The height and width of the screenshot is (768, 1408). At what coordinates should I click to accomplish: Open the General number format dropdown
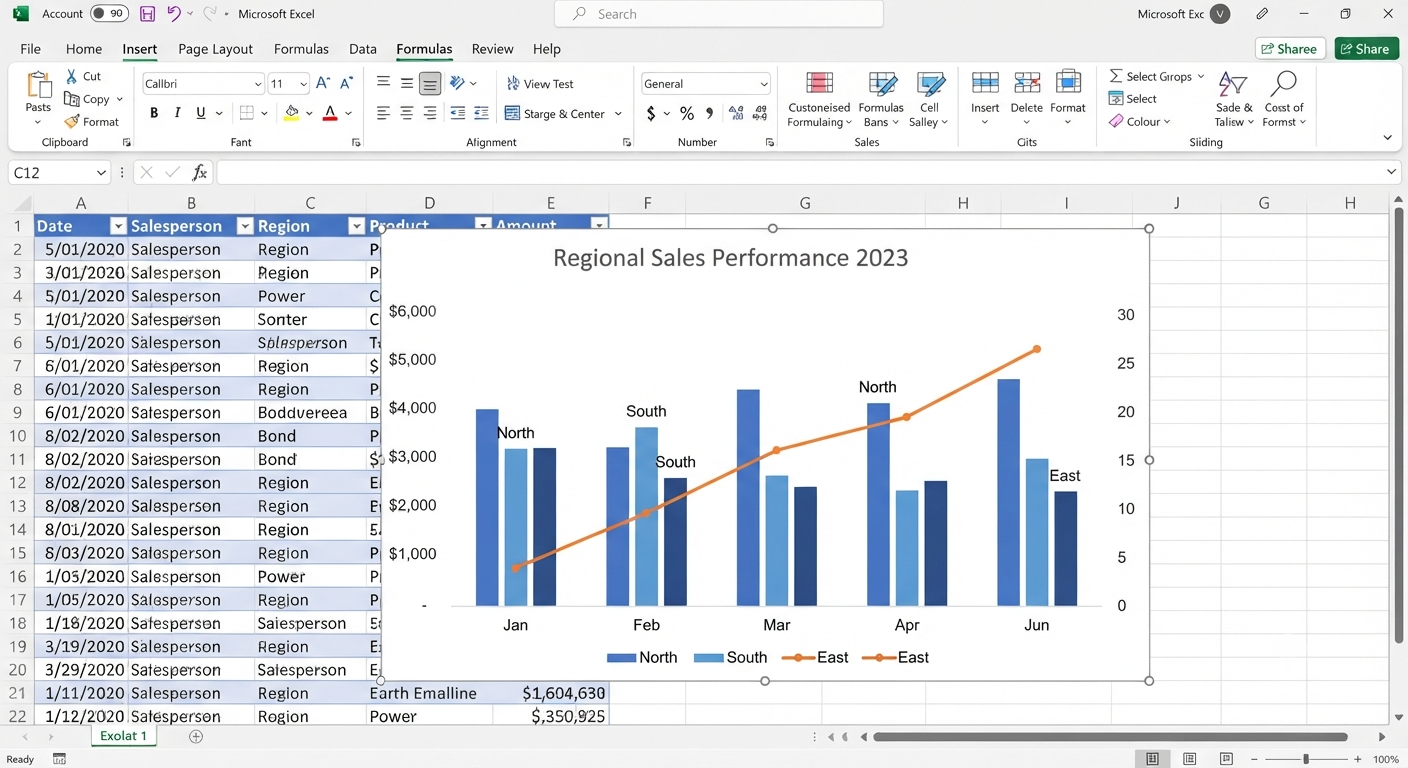coord(764,84)
